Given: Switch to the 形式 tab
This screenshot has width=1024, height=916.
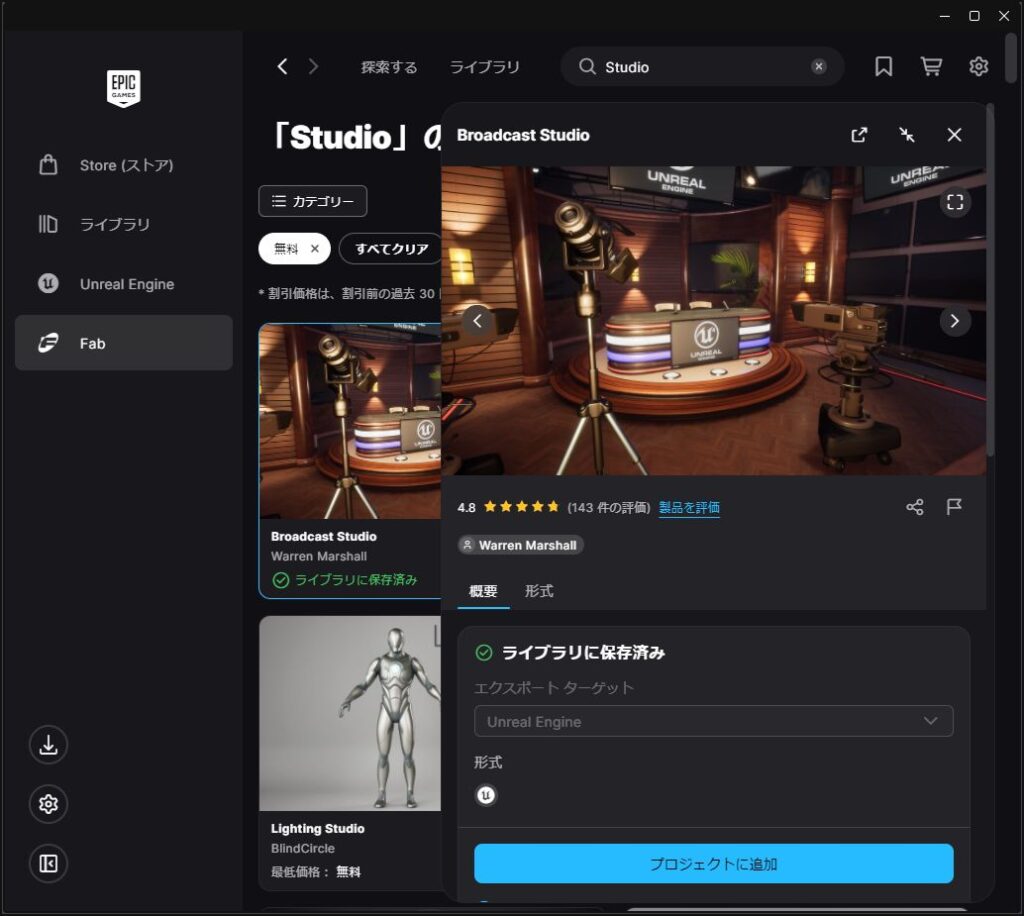Looking at the screenshot, I should click(x=539, y=591).
